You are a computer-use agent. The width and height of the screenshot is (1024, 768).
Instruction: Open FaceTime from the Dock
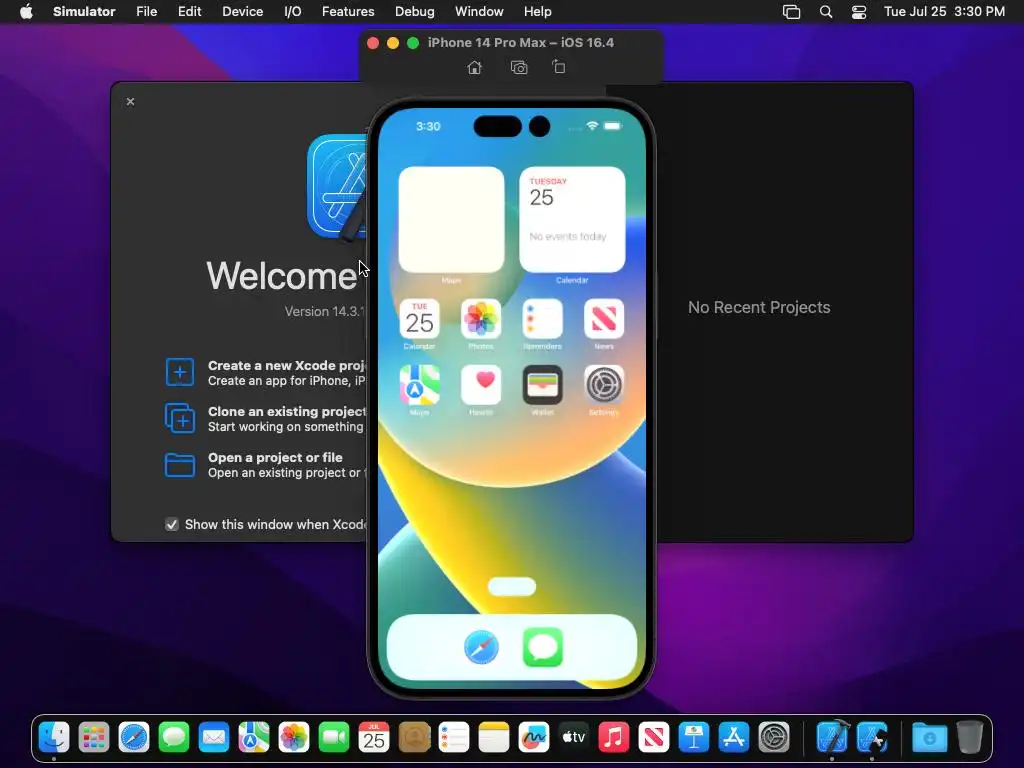pos(334,738)
